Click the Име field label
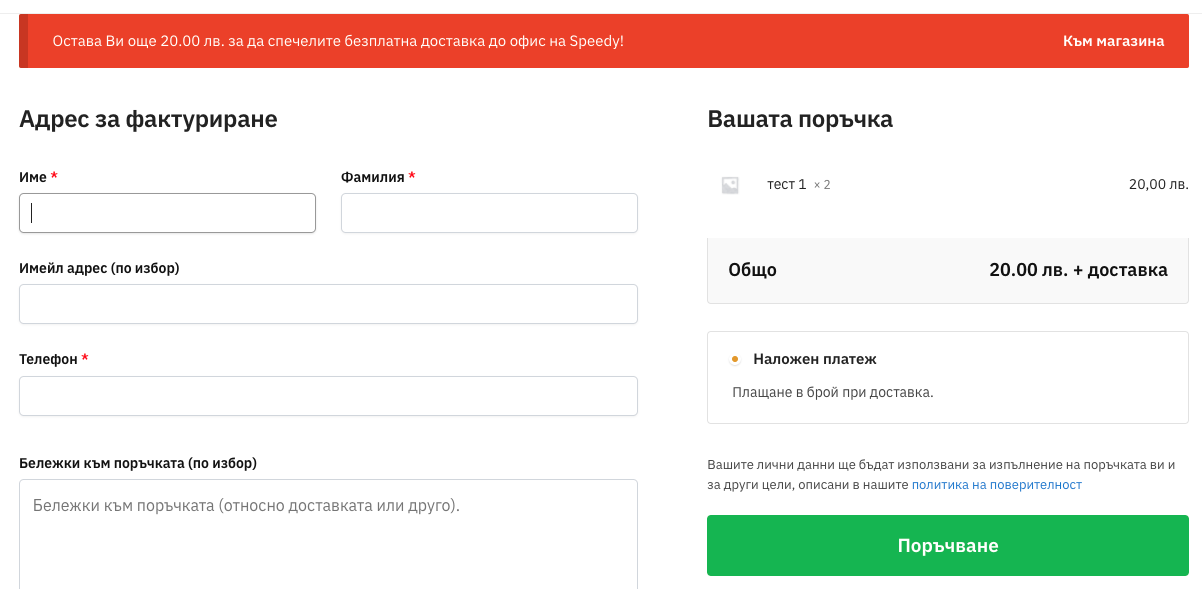Image resolution: width=1202 pixels, height=589 pixels. tap(33, 177)
